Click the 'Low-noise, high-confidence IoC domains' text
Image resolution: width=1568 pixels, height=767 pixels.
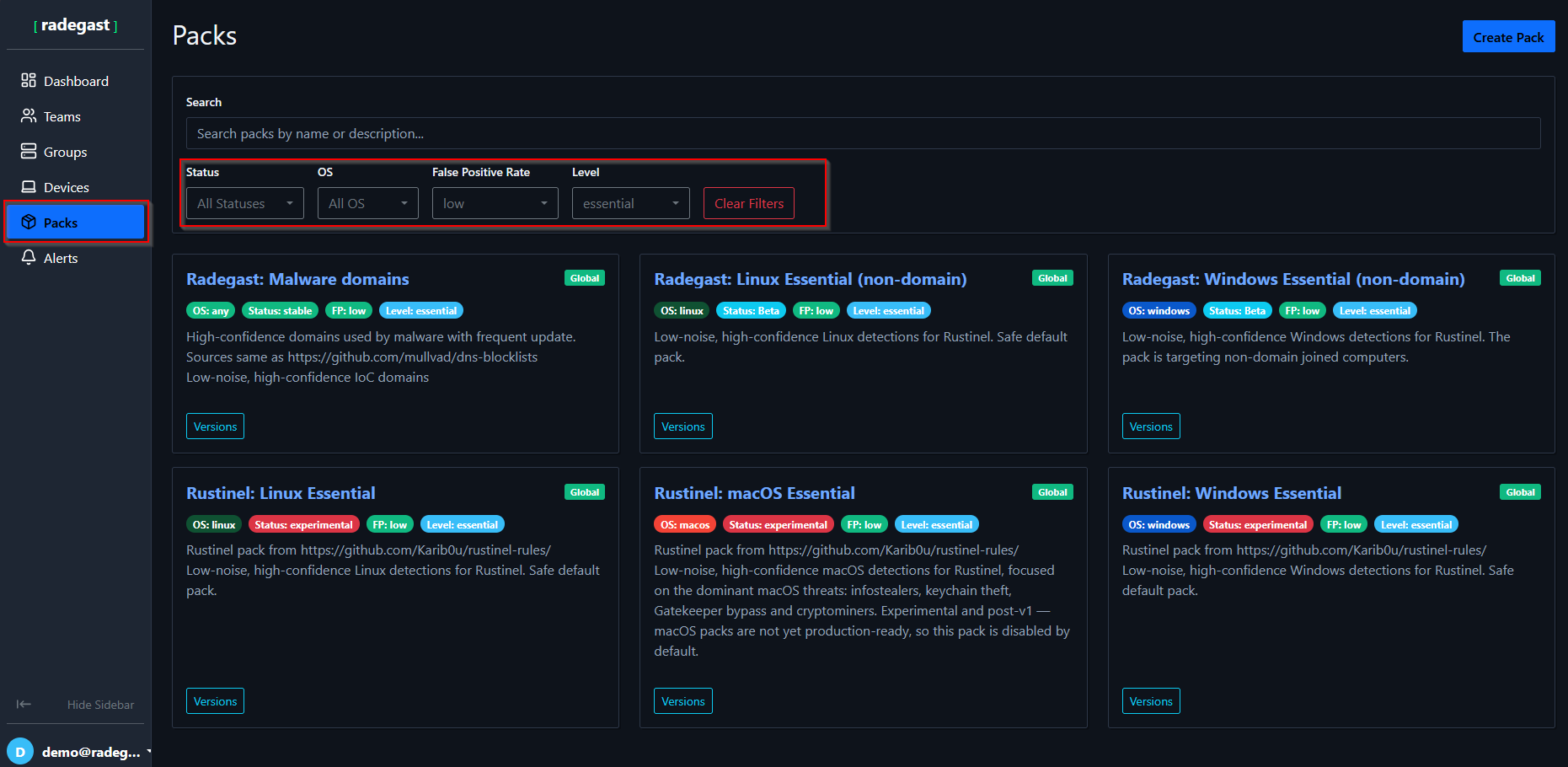(308, 377)
